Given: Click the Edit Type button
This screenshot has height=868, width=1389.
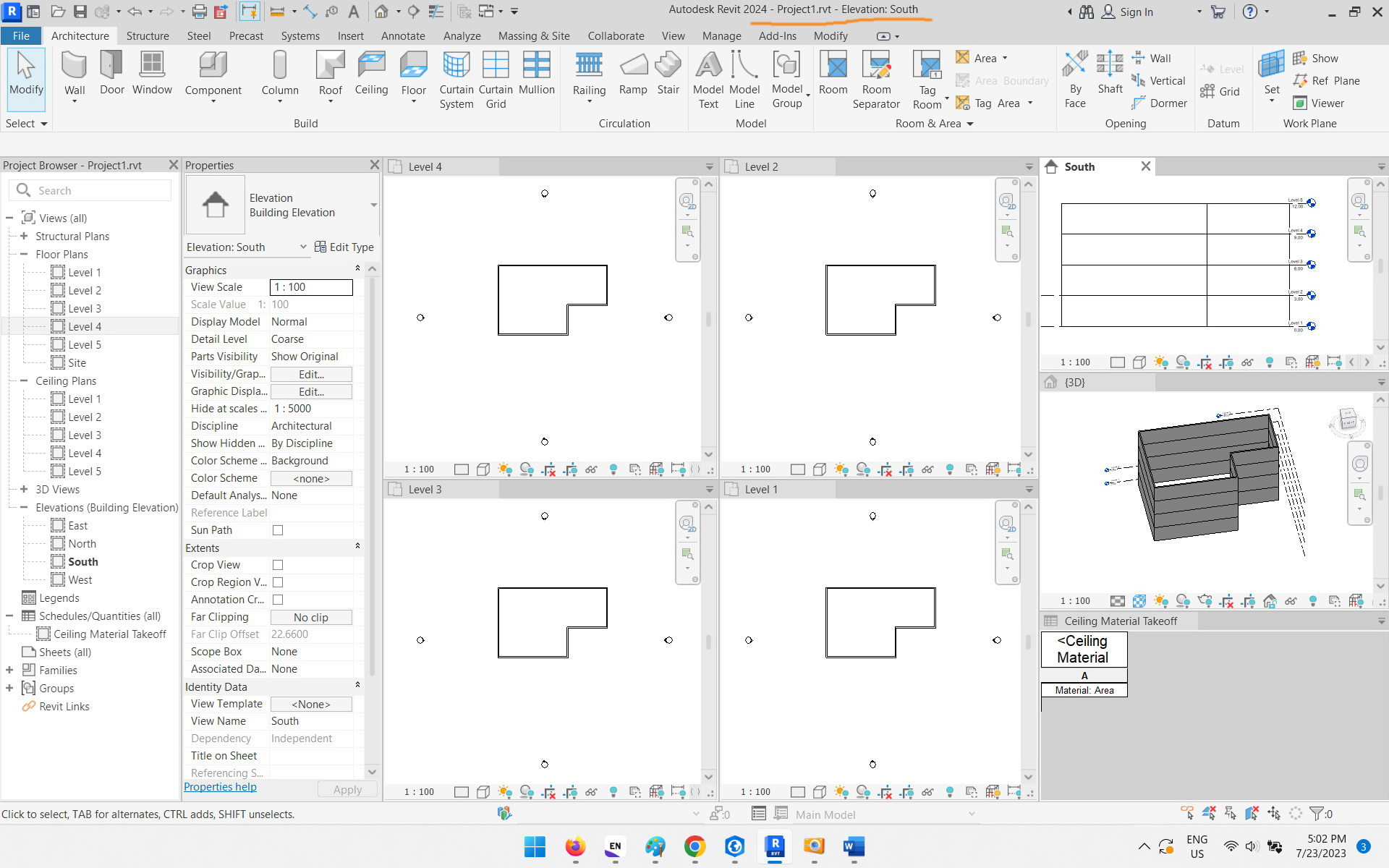Looking at the screenshot, I should pyautogui.click(x=345, y=247).
